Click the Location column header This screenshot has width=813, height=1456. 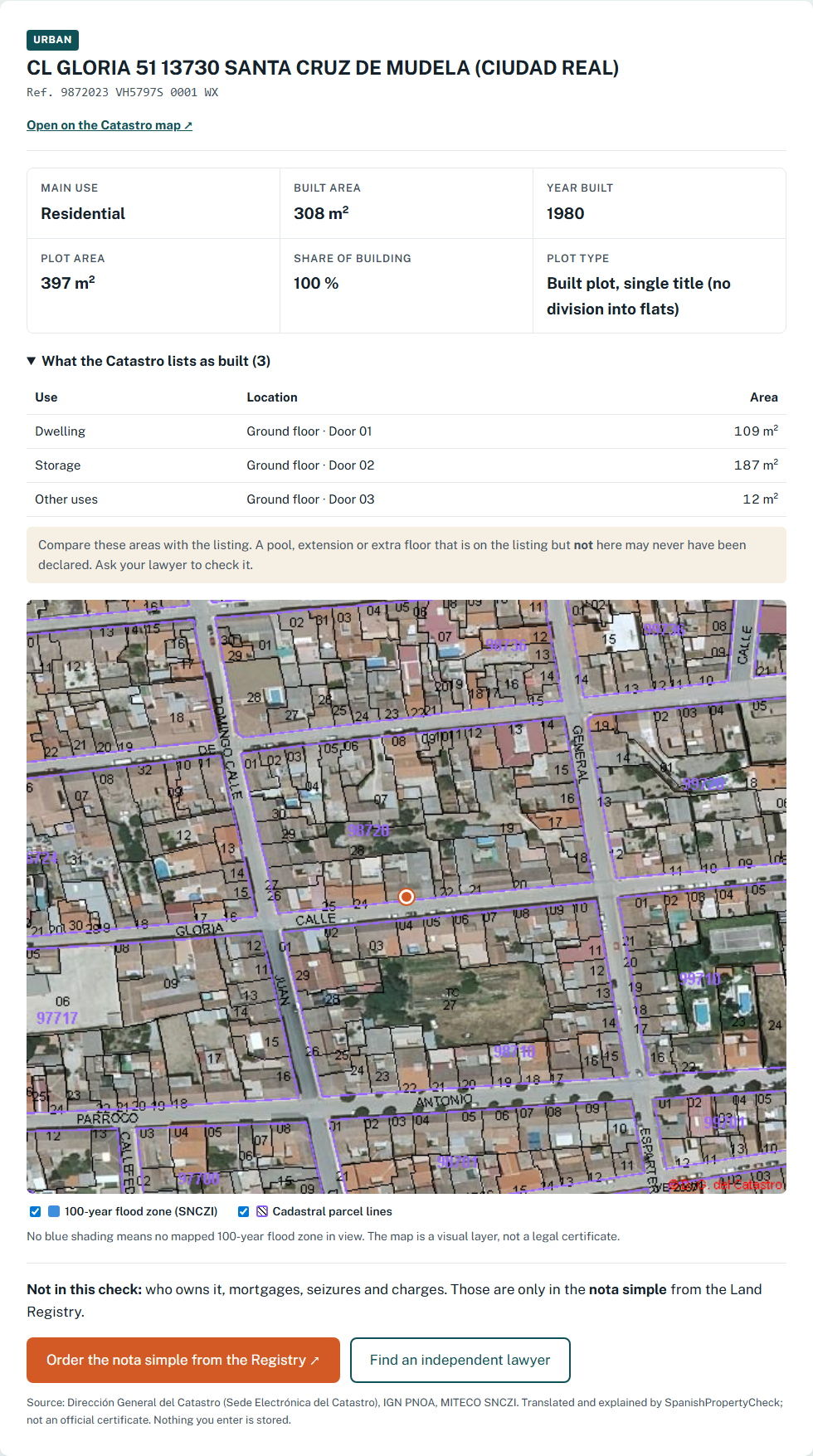coord(272,397)
